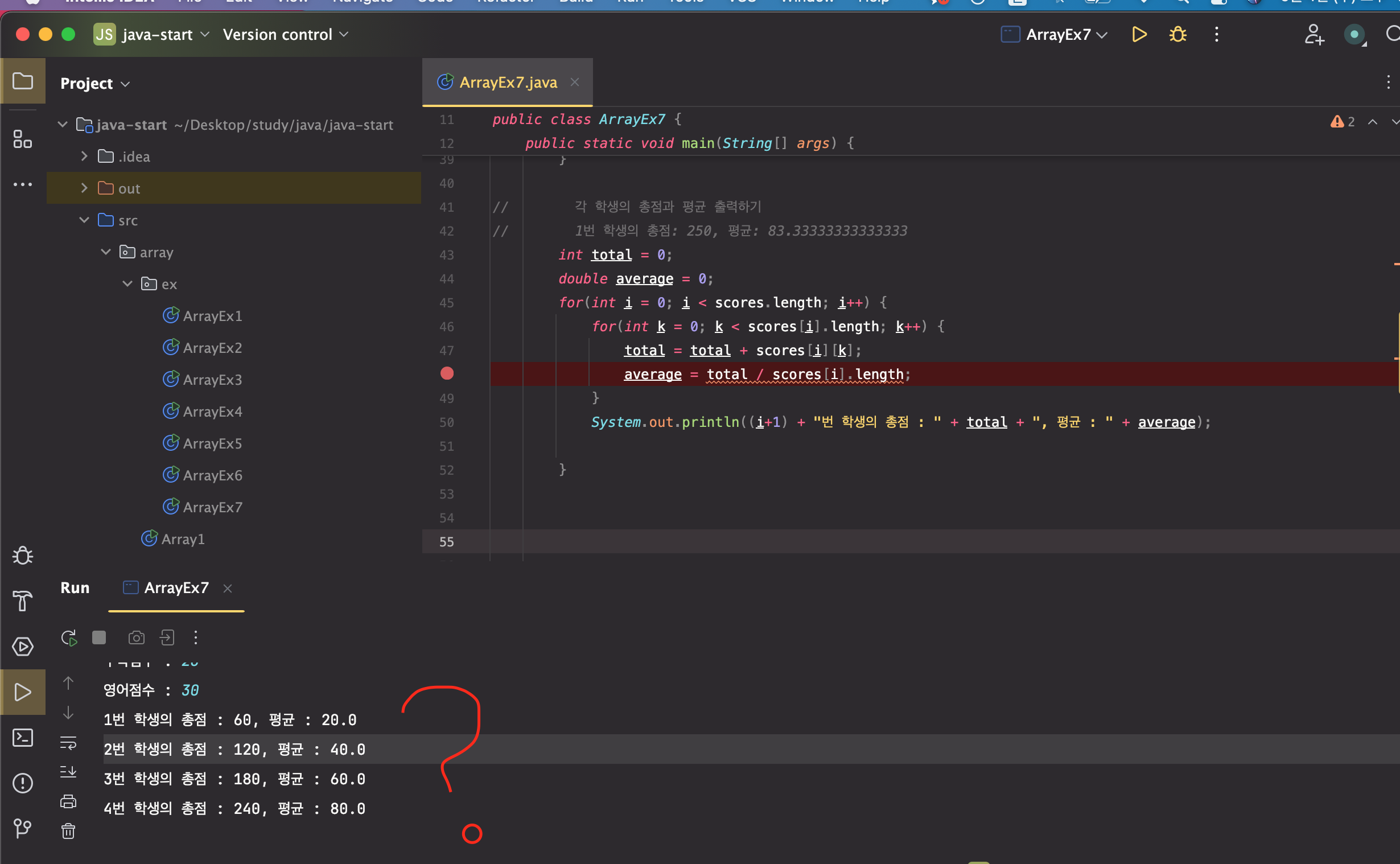Open the Build hammer tool window
The height and width of the screenshot is (864, 1400).
coord(23,601)
